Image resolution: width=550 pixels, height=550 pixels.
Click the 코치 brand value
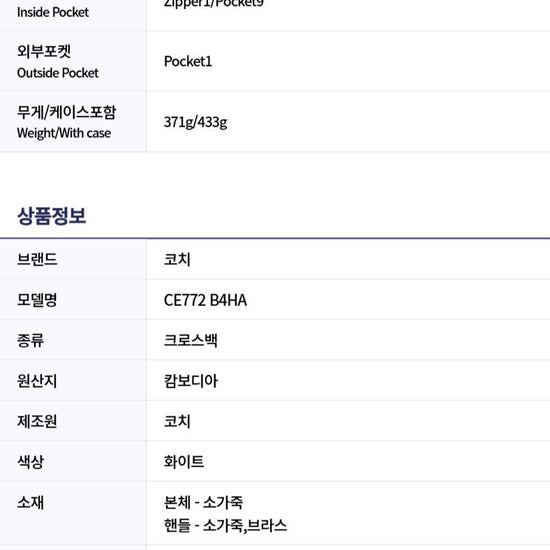pyautogui.click(x=177, y=259)
